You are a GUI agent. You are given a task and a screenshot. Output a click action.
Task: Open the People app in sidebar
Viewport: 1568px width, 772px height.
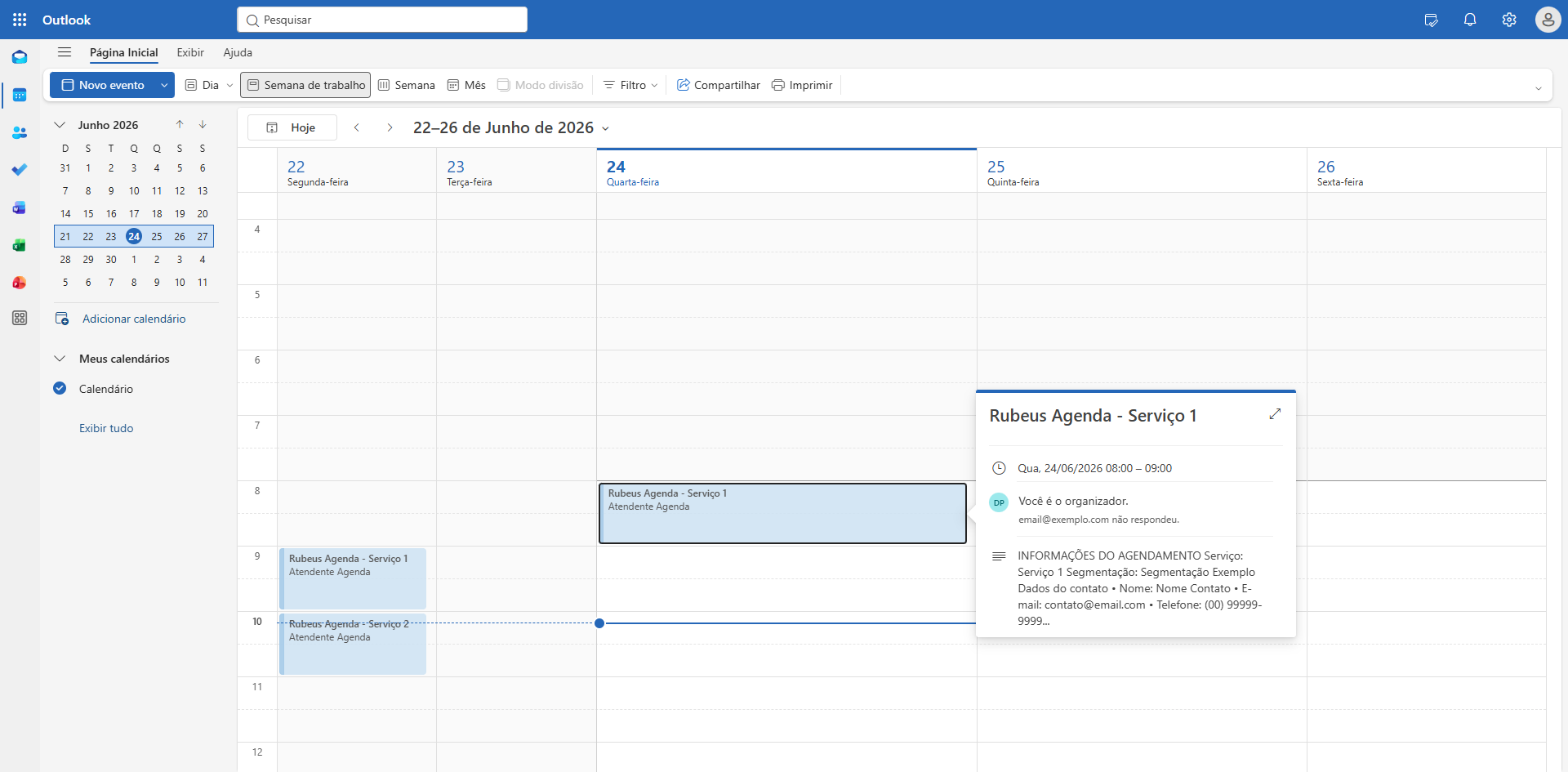click(20, 132)
